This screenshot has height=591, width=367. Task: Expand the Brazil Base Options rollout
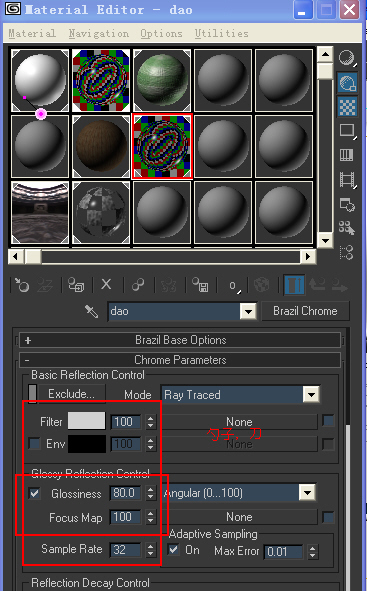pos(180,340)
